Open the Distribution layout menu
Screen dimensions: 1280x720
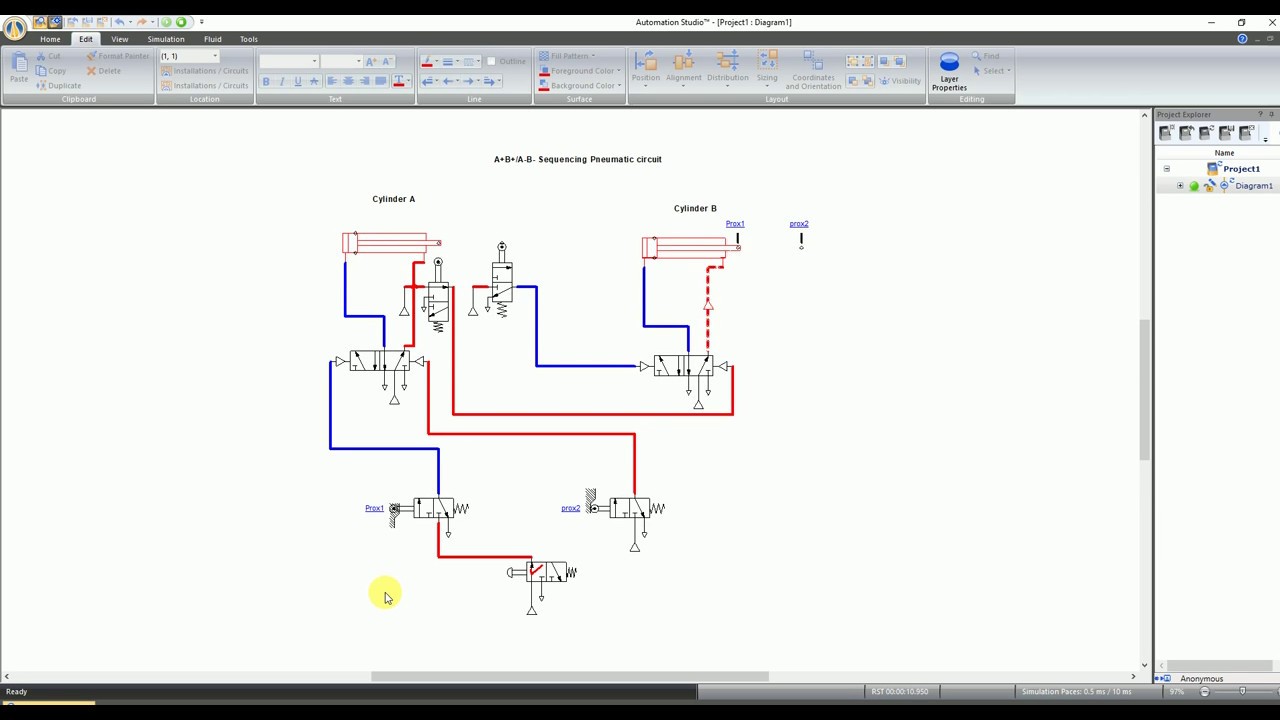(x=727, y=68)
